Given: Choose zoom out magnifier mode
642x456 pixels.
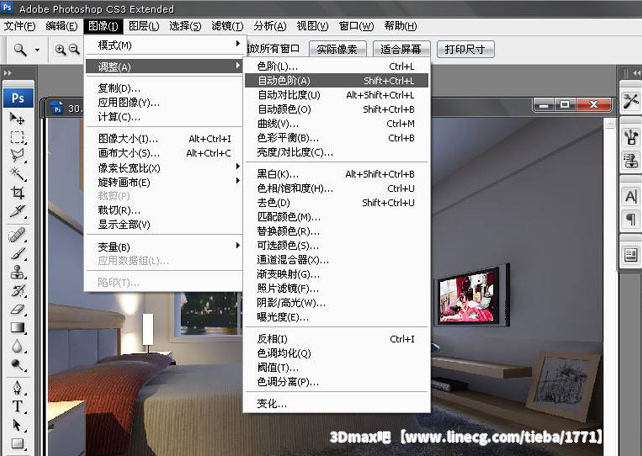Looking at the screenshot, I should coord(74,50).
